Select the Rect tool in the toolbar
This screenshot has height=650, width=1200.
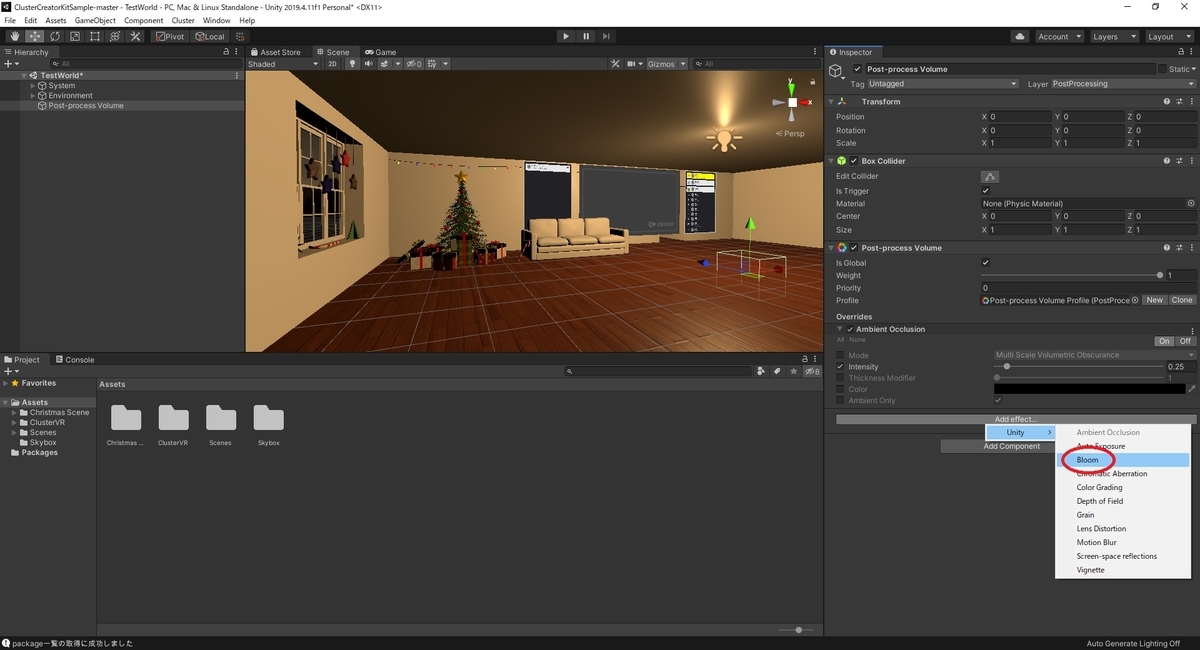[94, 36]
